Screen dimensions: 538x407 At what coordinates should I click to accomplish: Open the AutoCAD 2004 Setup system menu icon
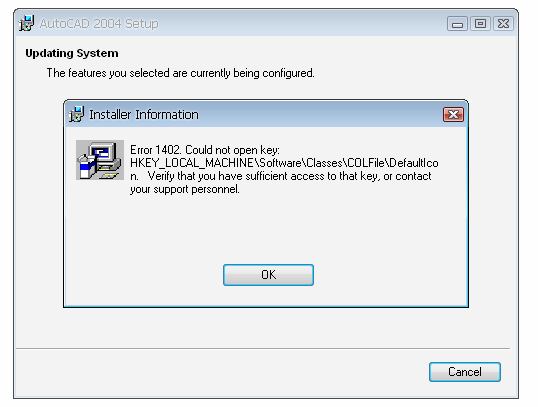26,23
